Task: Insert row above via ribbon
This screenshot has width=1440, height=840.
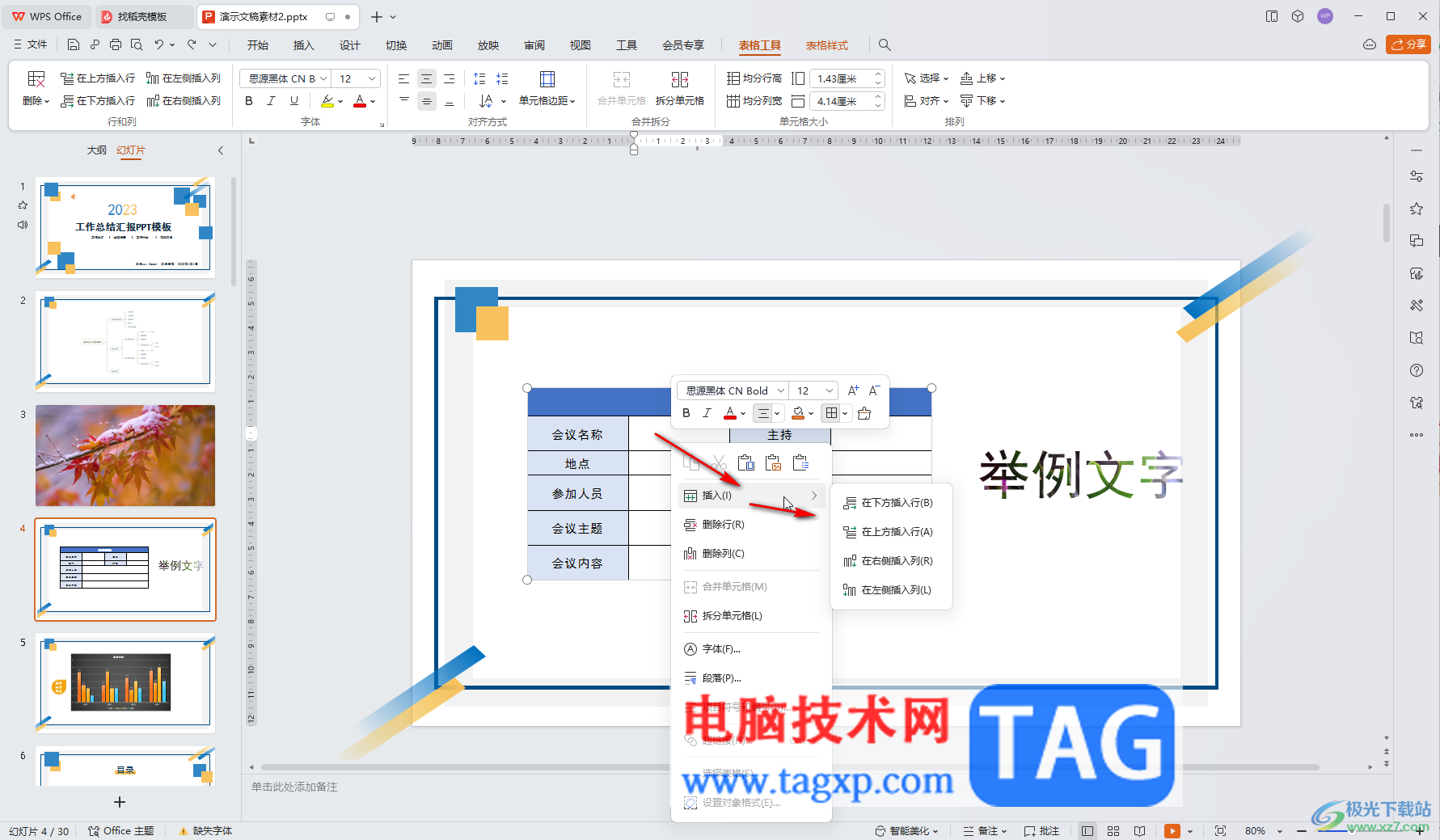Action: coord(98,78)
